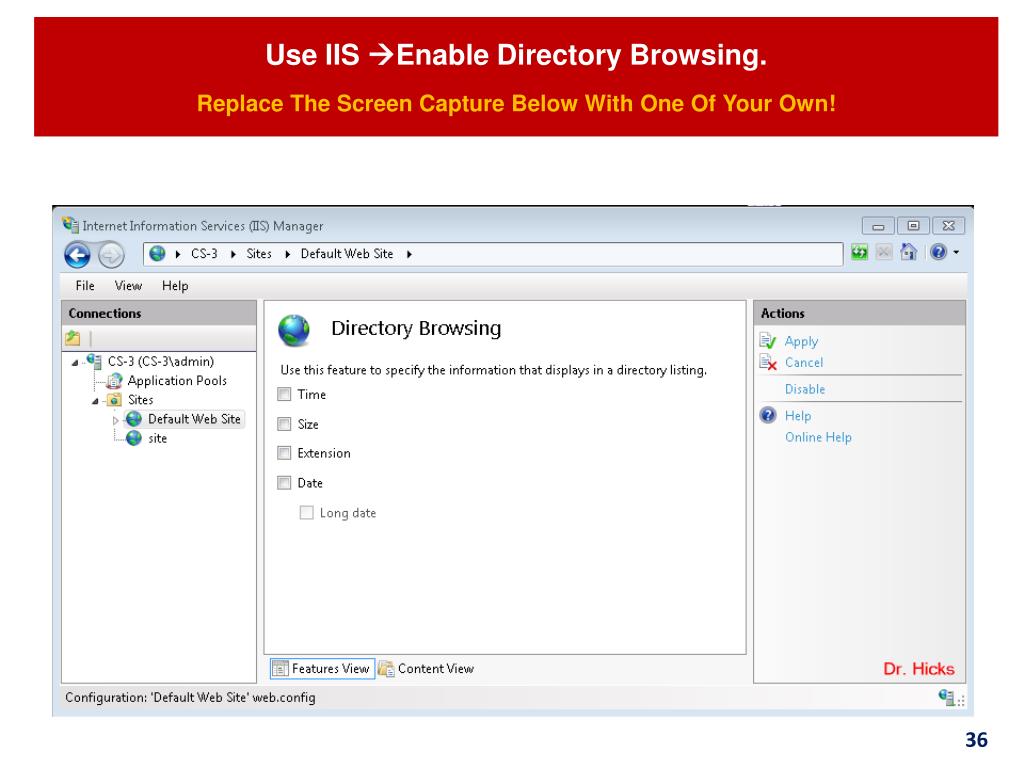Click the Default Web Site globe icon
The image size is (1024, 768).
[x=134, y=419]
